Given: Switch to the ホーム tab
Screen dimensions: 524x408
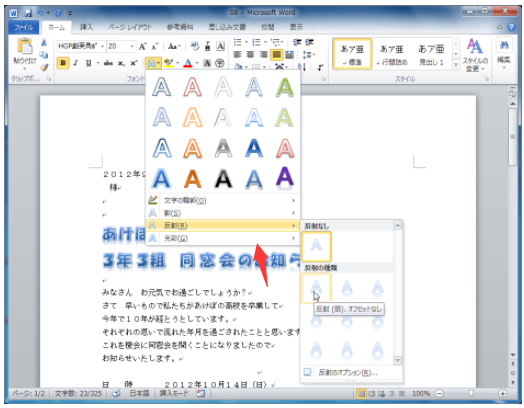Looking at the screenshot, I should pos(56,27).
